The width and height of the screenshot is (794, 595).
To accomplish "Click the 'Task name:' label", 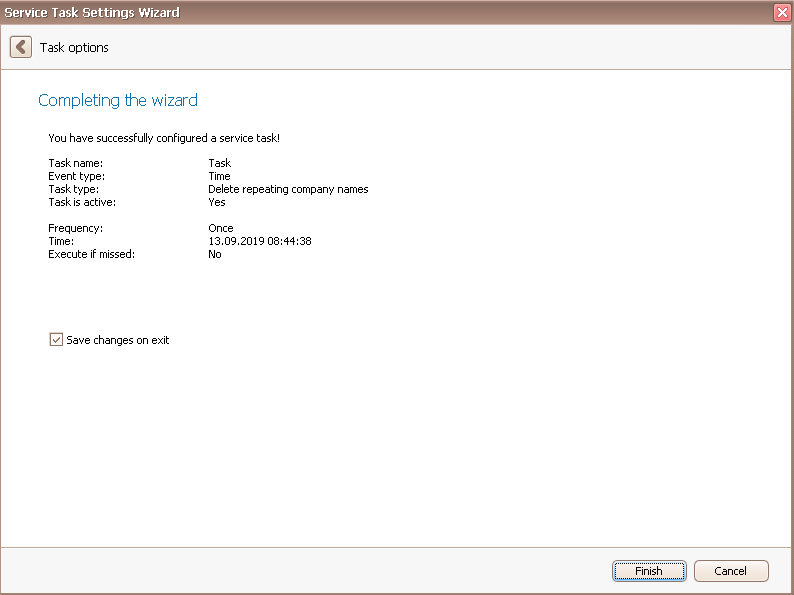I will [75, 163].
